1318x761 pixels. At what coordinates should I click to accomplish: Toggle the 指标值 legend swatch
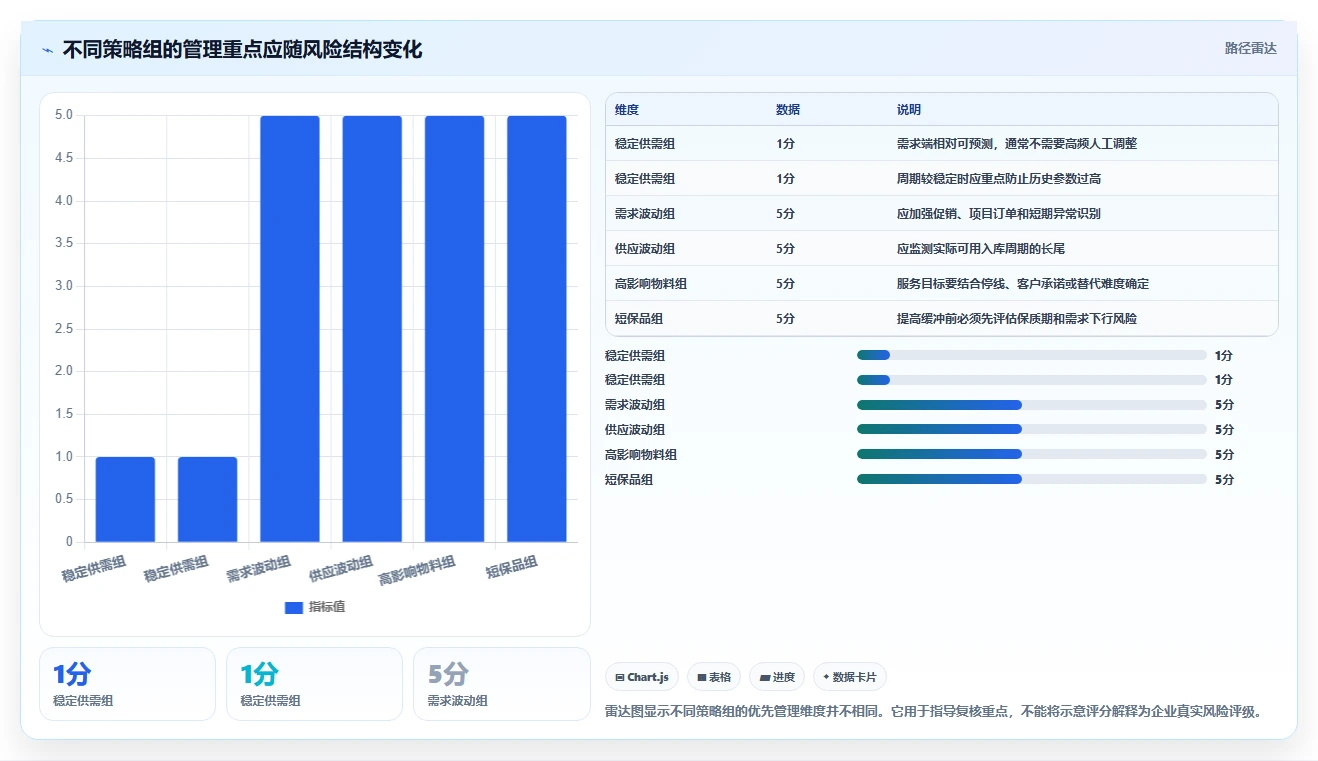coord(294,607)
